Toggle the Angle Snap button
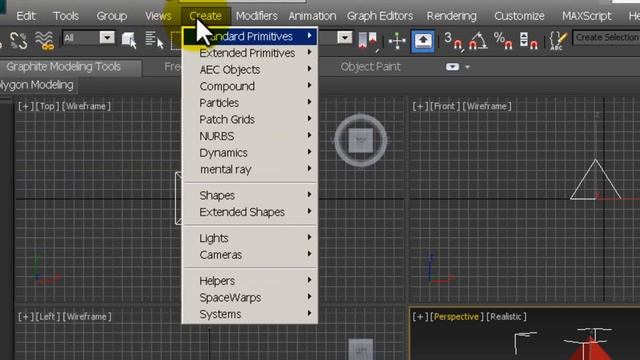This screenshot has height=360, width=640. pyautogui.click(x=478, y=41)
